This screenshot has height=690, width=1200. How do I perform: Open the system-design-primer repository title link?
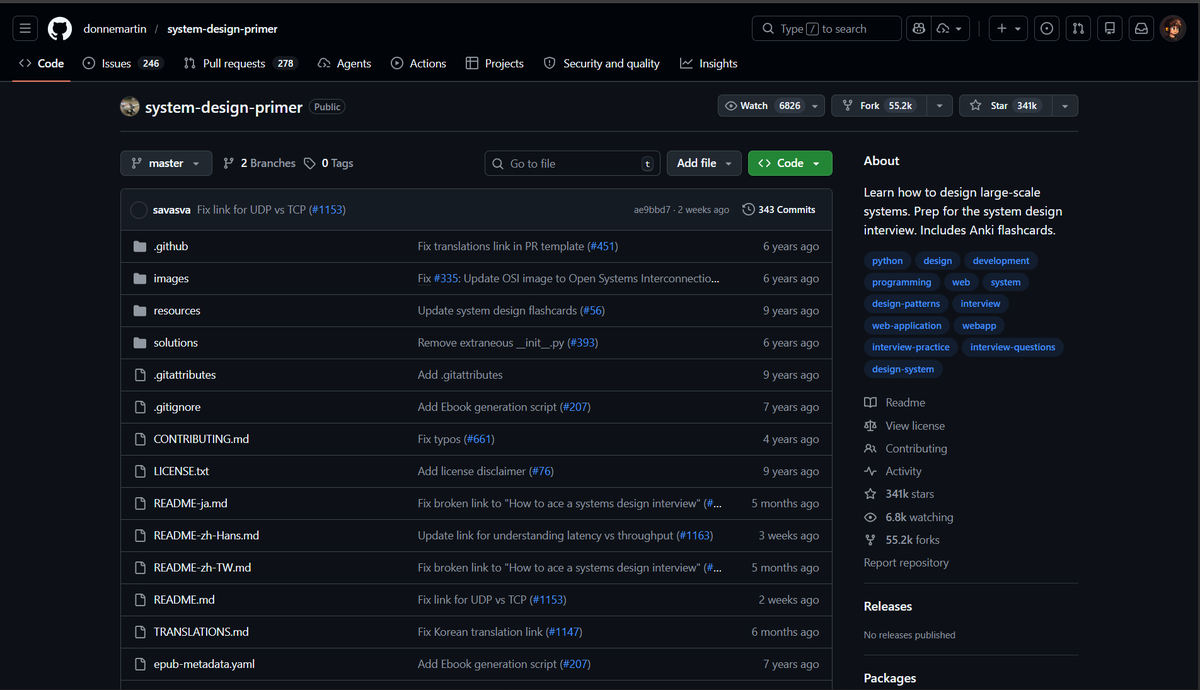[224, 107]
